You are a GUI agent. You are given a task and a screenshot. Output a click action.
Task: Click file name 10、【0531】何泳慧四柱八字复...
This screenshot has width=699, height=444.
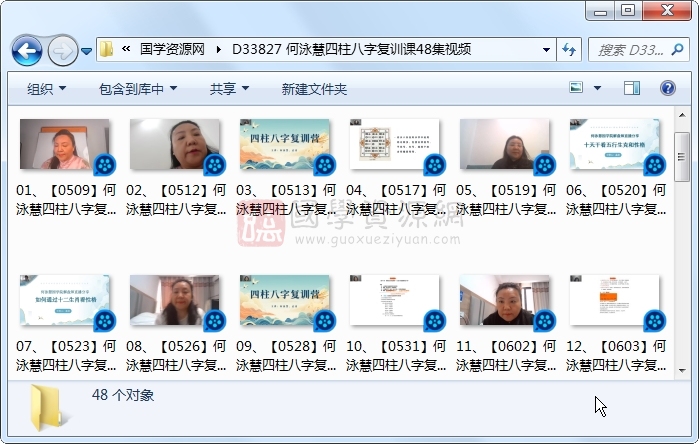(396, 355)
